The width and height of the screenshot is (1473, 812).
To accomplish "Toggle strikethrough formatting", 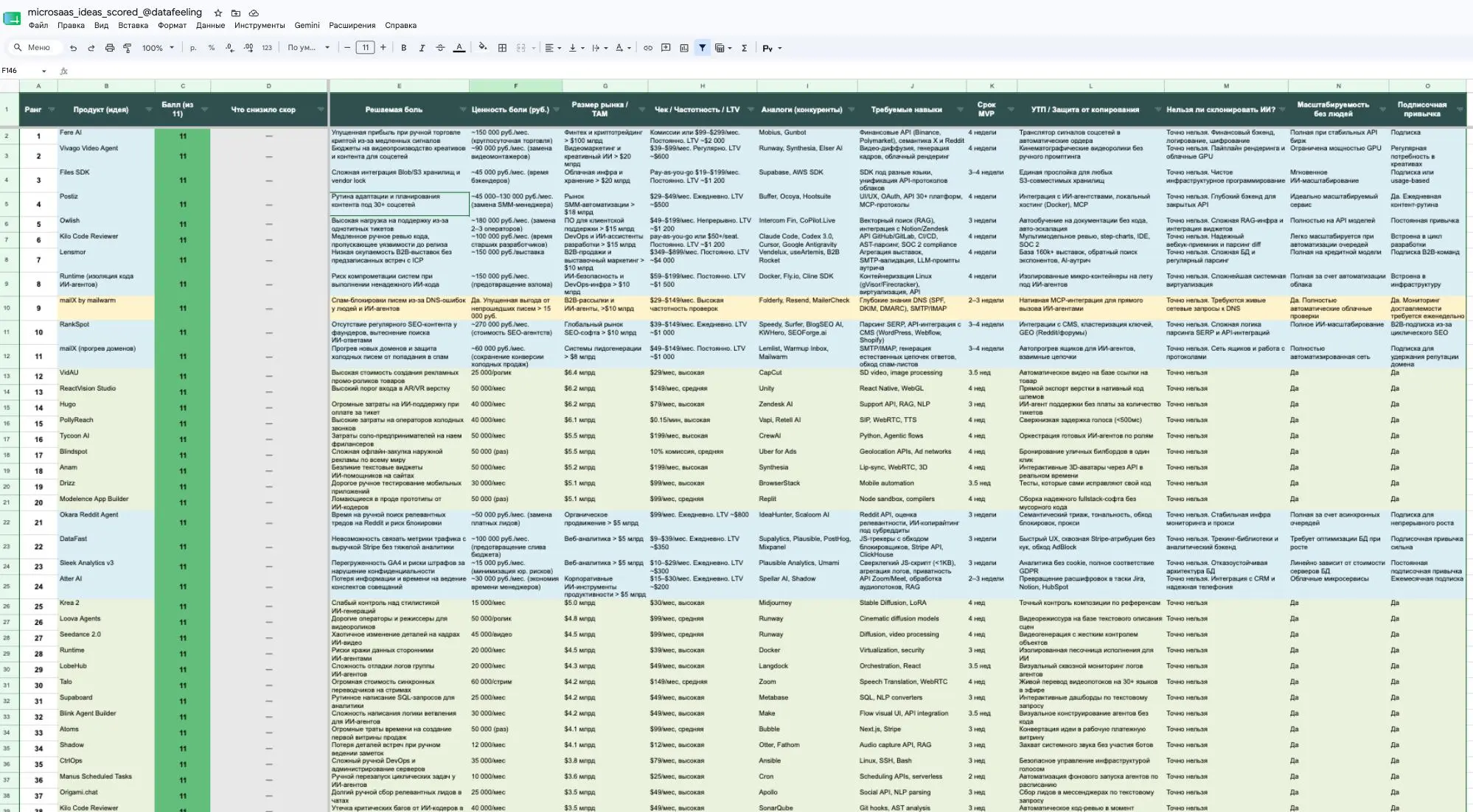I will coord(440,48).
